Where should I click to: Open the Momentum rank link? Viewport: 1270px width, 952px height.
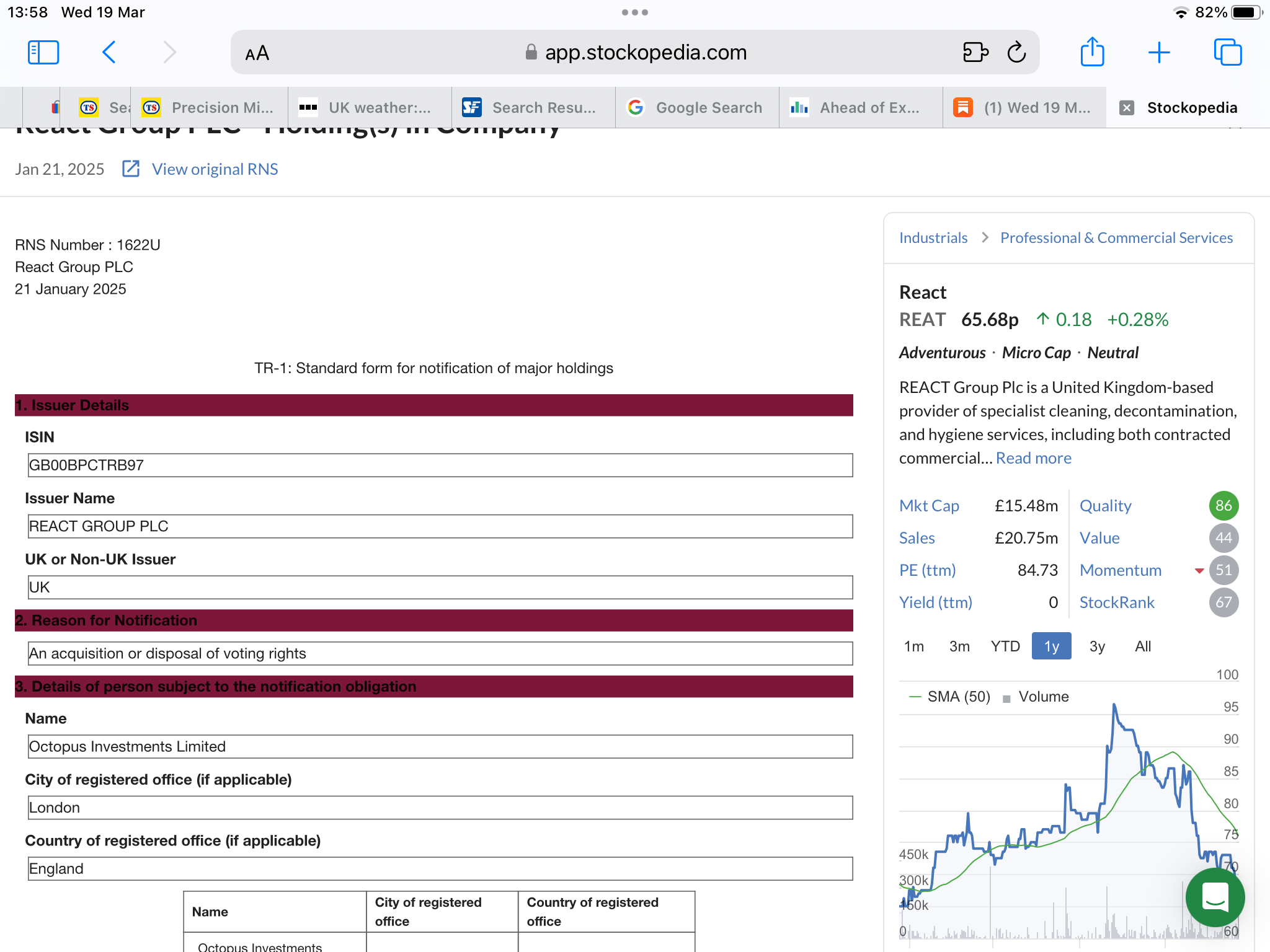click(x=1121, y=570)
